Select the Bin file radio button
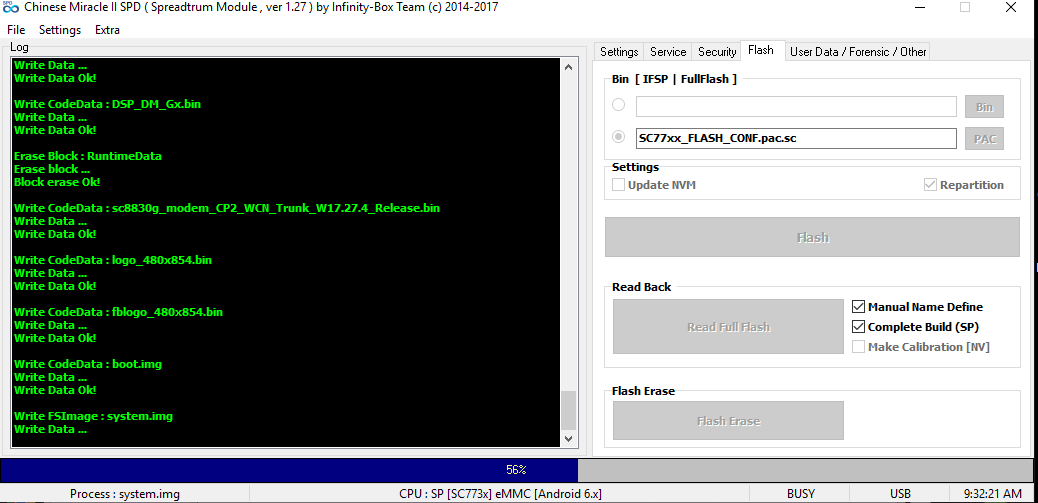1038x503 pixels. 618,105
